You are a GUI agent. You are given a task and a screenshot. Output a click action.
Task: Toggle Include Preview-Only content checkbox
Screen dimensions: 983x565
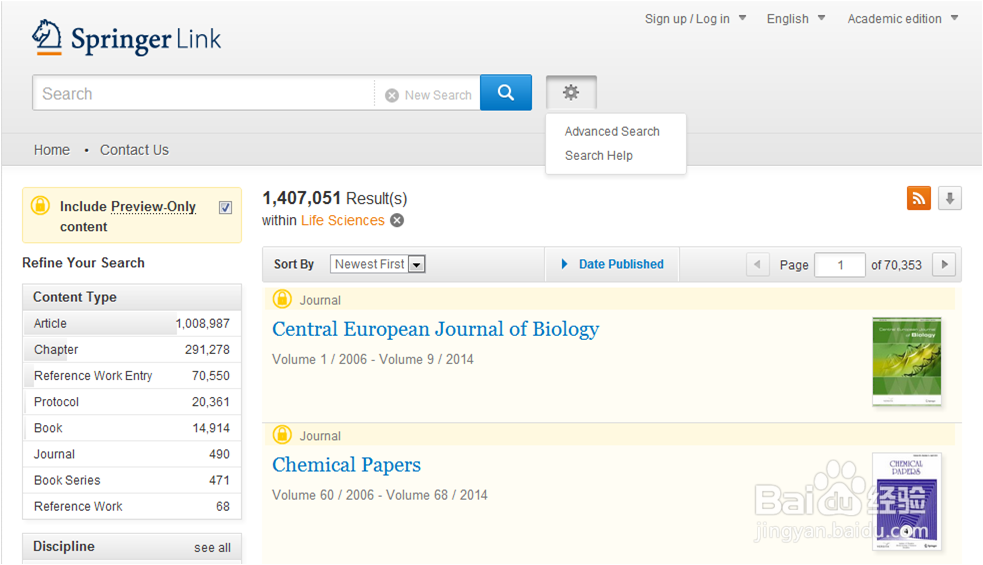tap(225, 208)
